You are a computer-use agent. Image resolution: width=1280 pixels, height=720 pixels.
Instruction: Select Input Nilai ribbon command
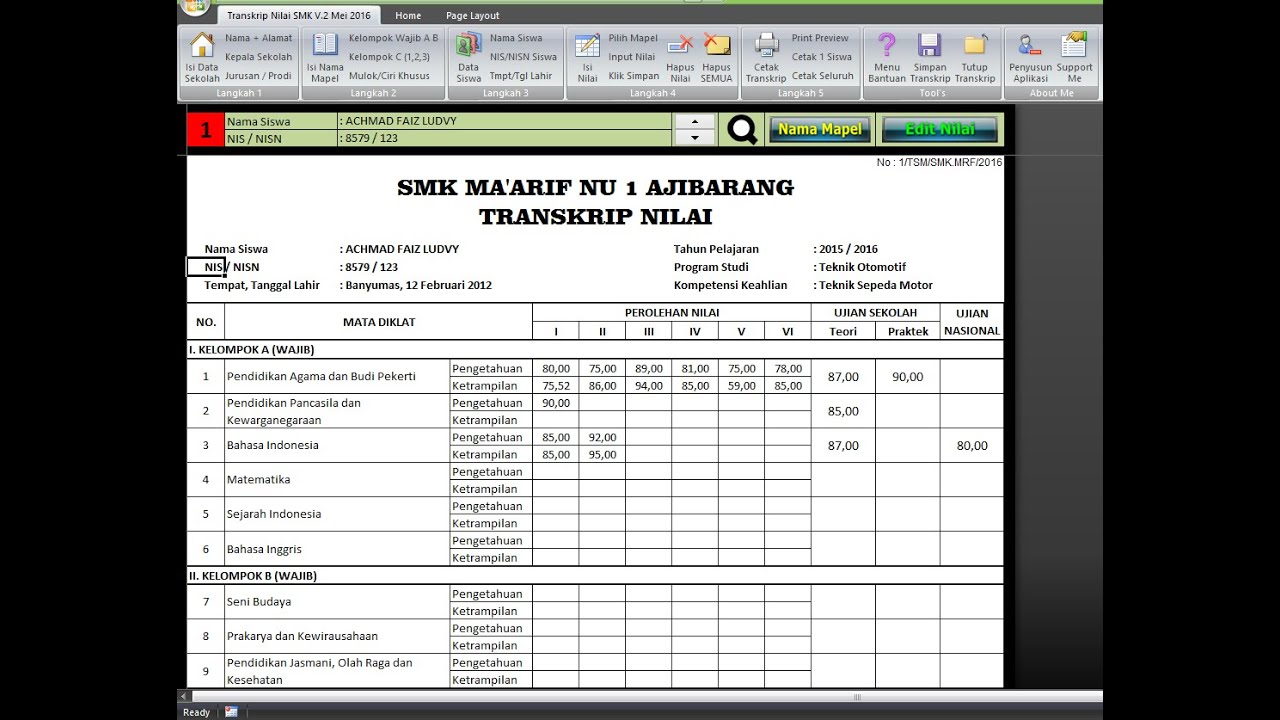click(x=632, y=57)
